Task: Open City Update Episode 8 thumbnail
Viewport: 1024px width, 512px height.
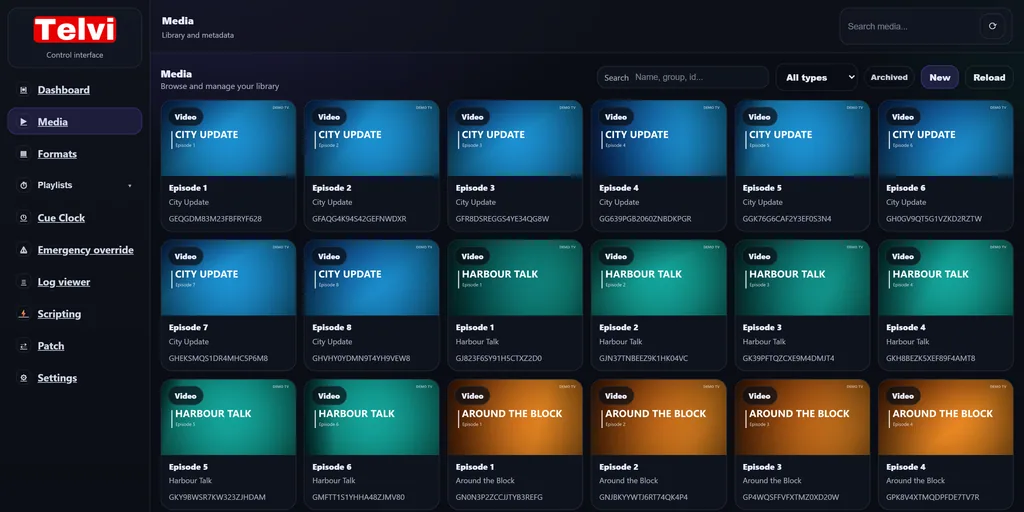Action: click(x=372, y=278)
